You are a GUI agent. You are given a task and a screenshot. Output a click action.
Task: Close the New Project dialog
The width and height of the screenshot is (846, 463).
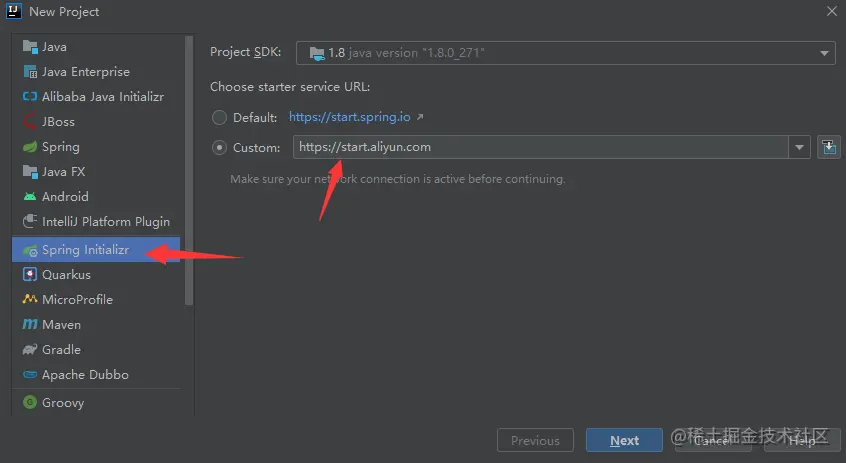click(x=831, y=11)
